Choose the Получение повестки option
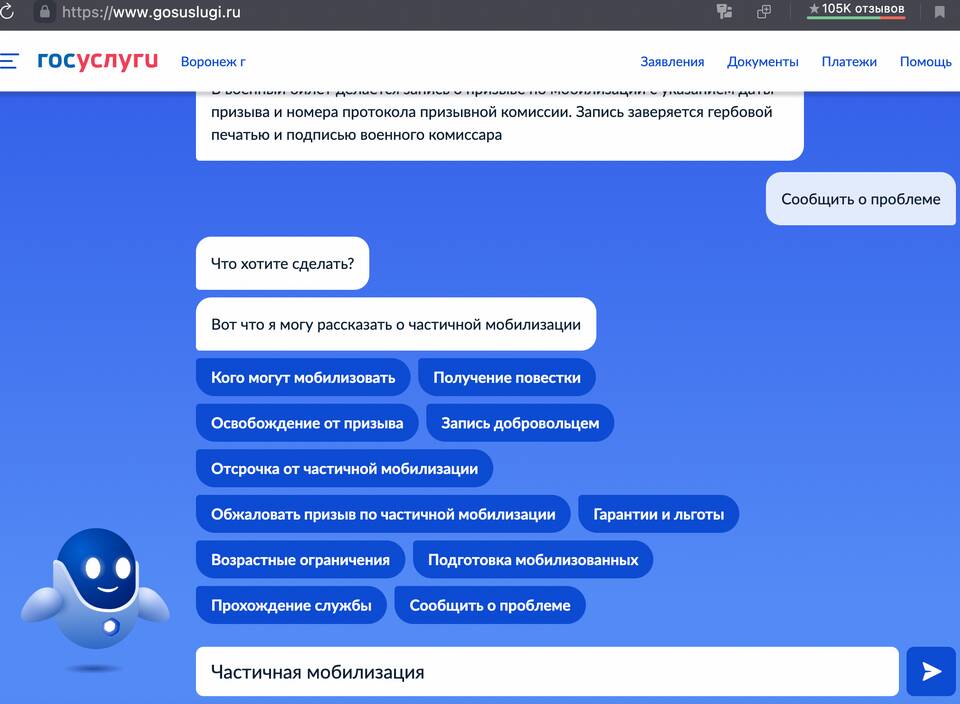 tap(507, 378)
